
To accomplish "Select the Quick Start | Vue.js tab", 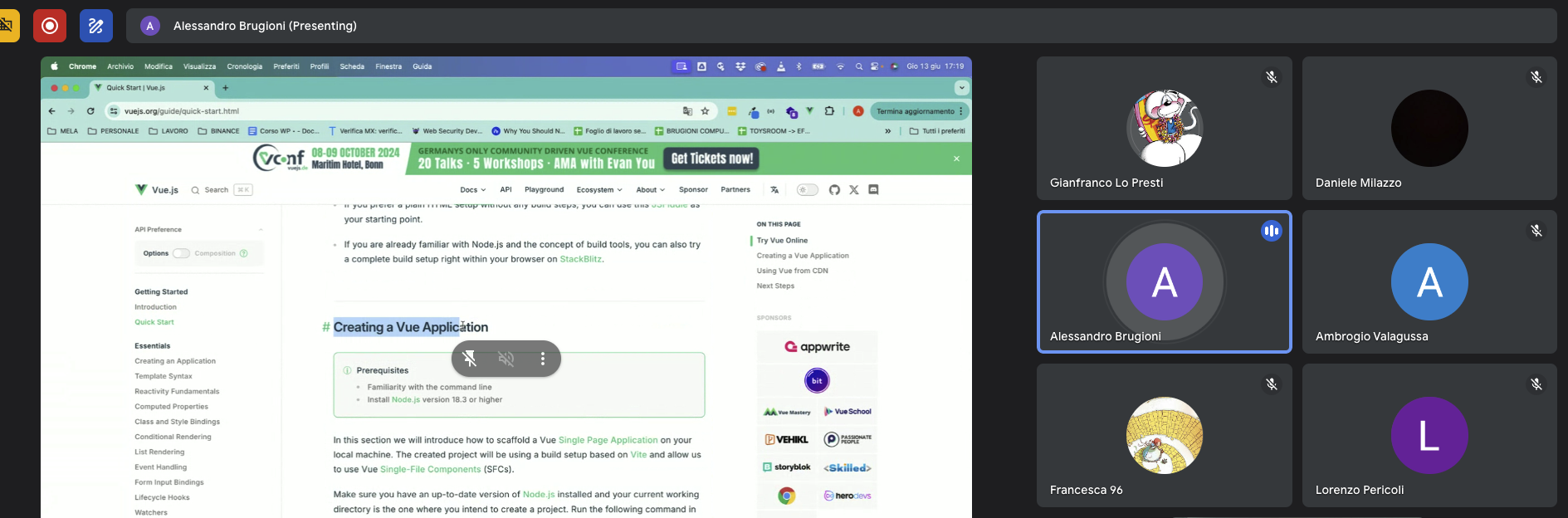I will tap(152, 88).
